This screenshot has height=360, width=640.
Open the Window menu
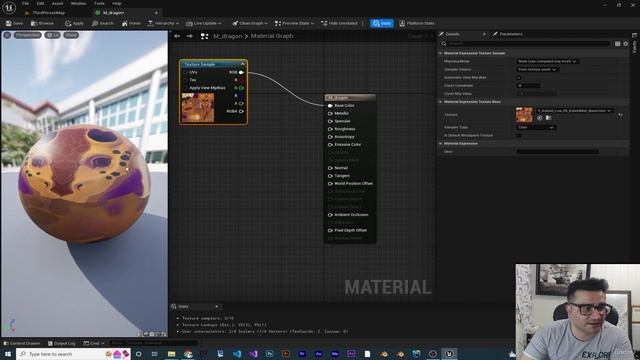point(78,3)
